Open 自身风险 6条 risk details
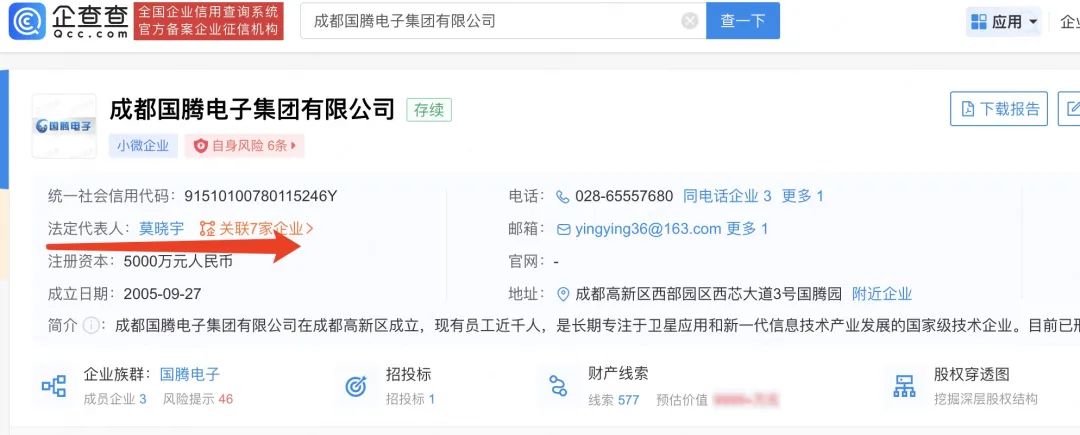 (x=245, y=146)
